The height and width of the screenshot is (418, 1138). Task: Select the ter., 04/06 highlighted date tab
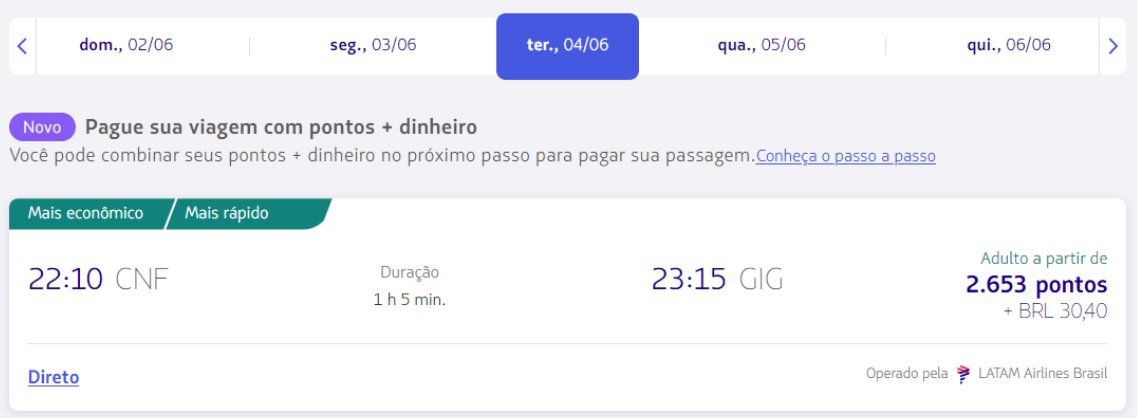point(568,46)
